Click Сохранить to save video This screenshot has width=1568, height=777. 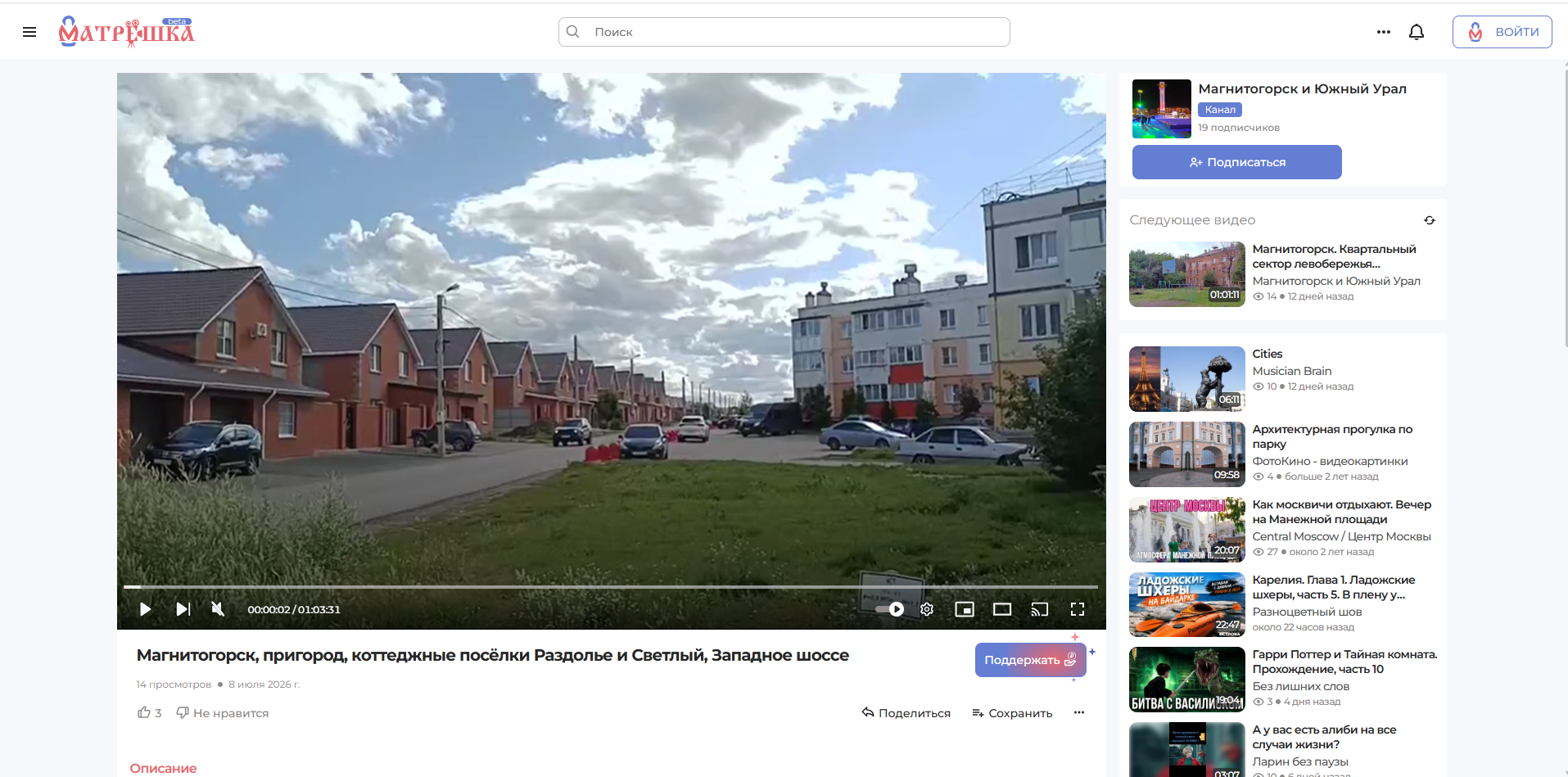[1012, 713]
